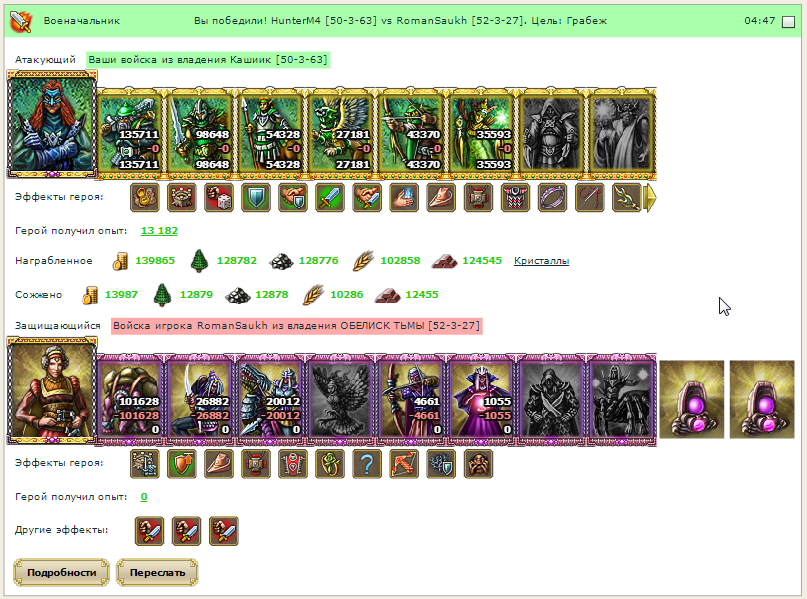Select the screaming face defender effect icon
The height and width of the screenshot is (599, 807).
(x=478, y=464)
